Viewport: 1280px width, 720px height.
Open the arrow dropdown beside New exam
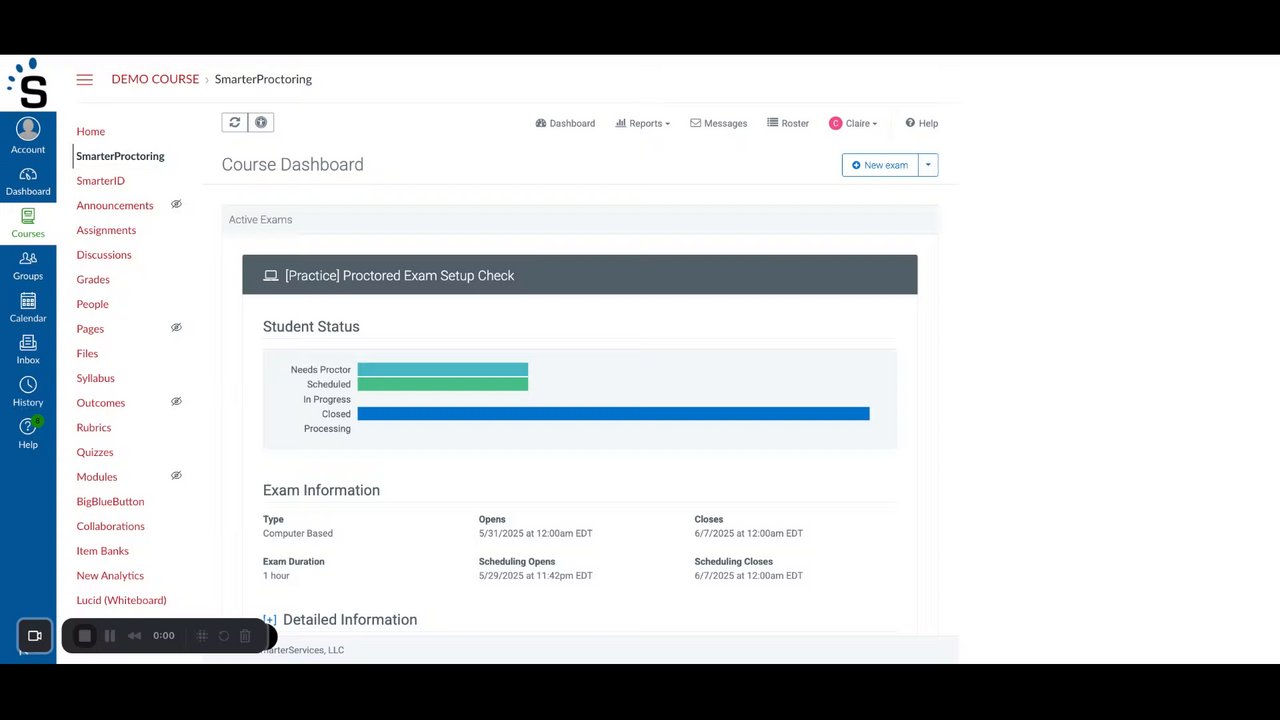928,165
